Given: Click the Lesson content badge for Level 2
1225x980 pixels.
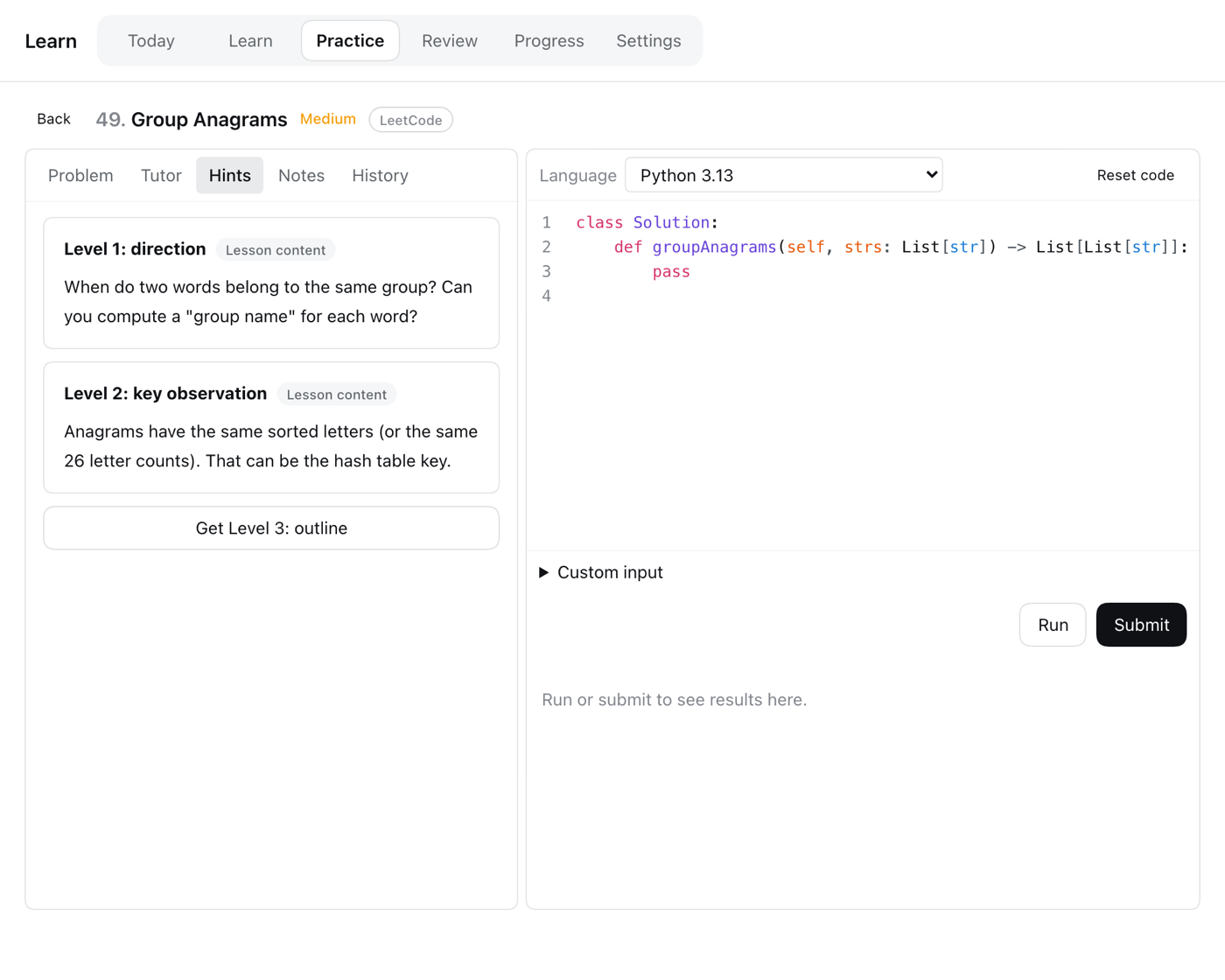Looking at the screenshot, I should click(337, 395).
